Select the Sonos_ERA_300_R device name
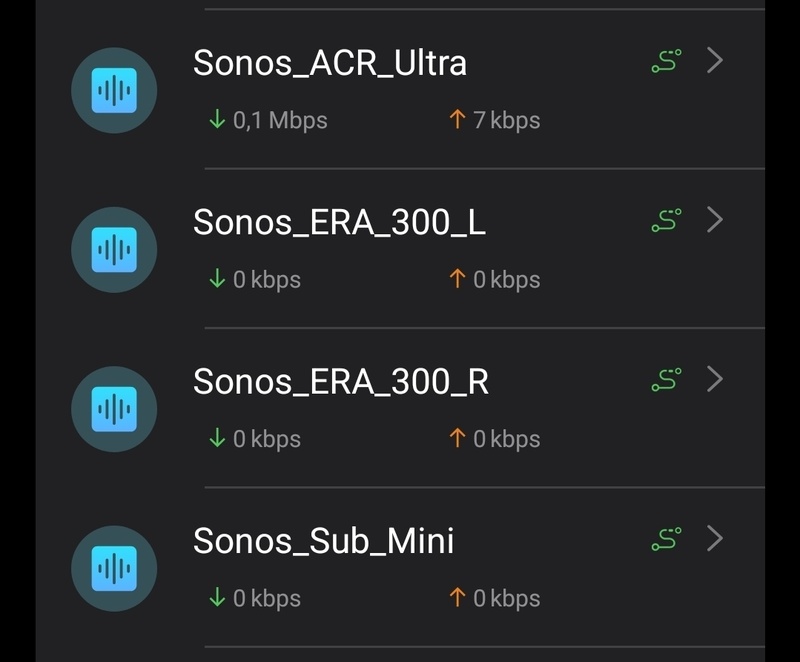Image resolution: width=800 pixels, height=662 pixels. pos(341,382)
